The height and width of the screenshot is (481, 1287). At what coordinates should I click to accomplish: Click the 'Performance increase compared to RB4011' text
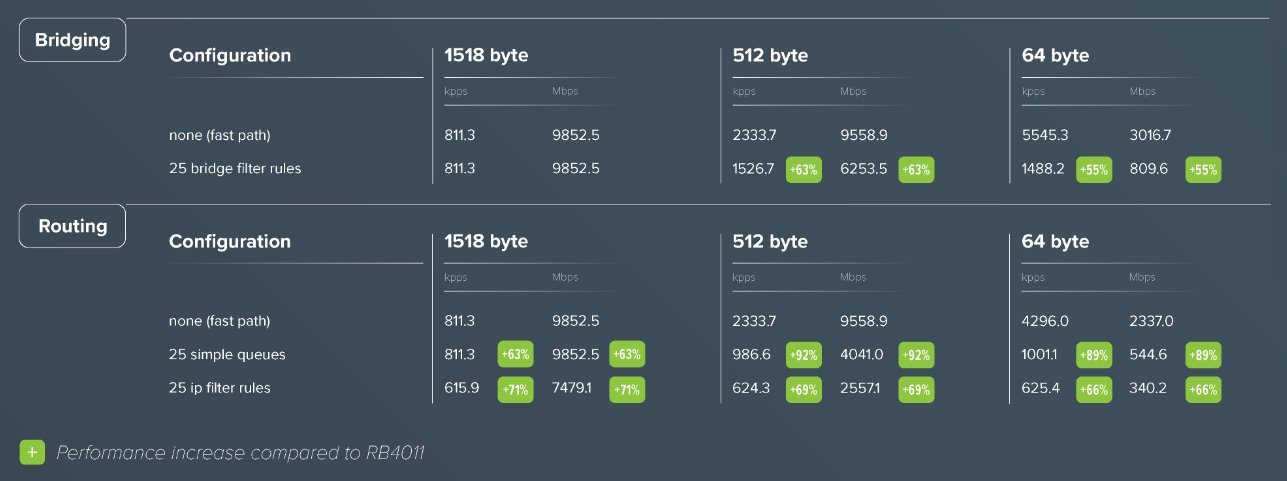(240, 453)
